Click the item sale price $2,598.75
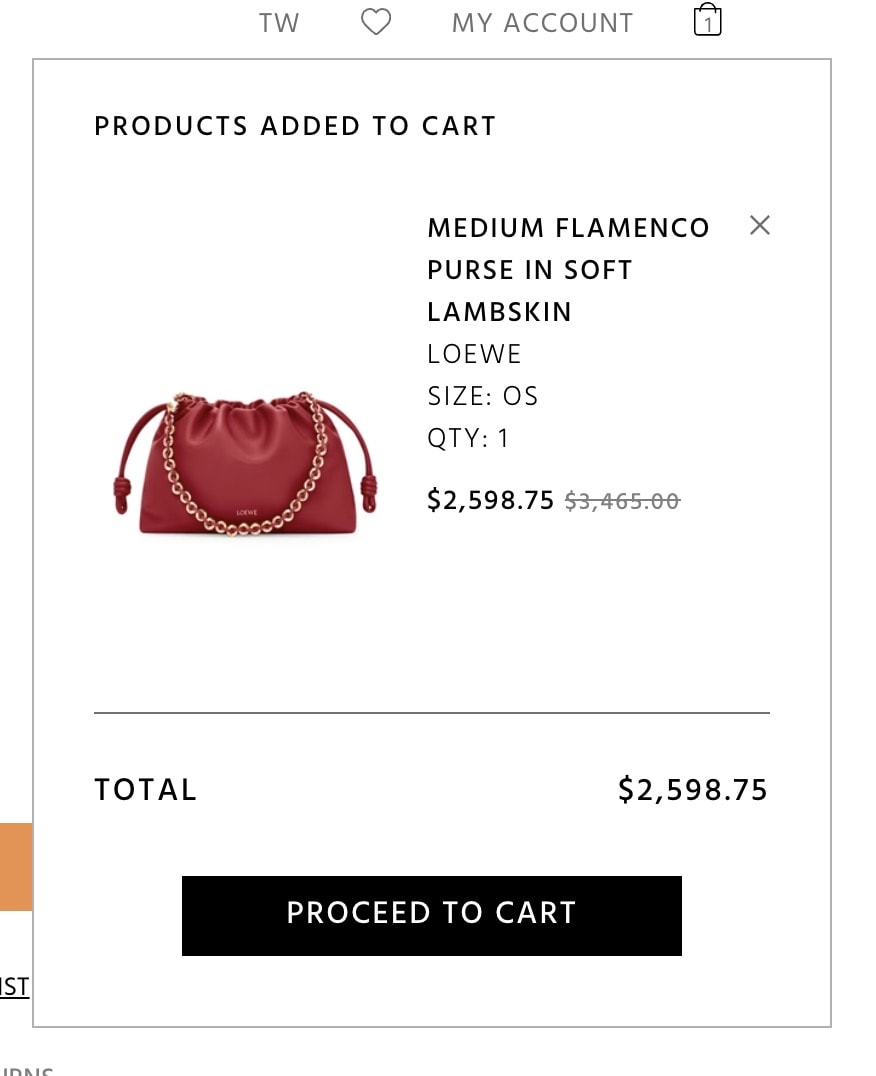The height and width of the screenshot is (1076, 876). tap(490, 500)
